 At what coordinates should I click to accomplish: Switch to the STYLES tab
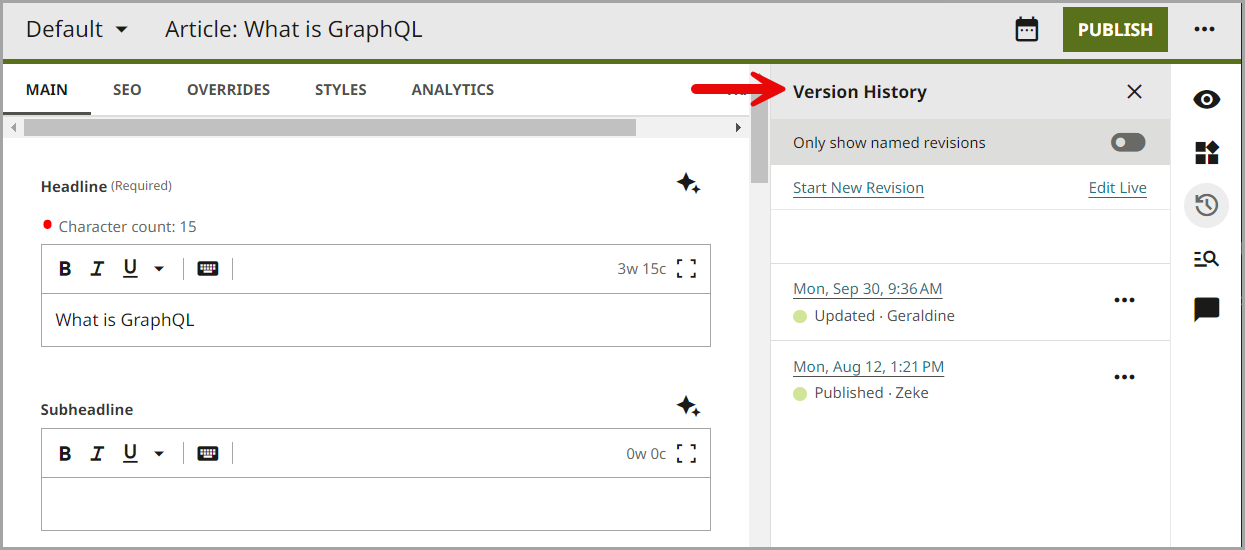coord(340,90)
